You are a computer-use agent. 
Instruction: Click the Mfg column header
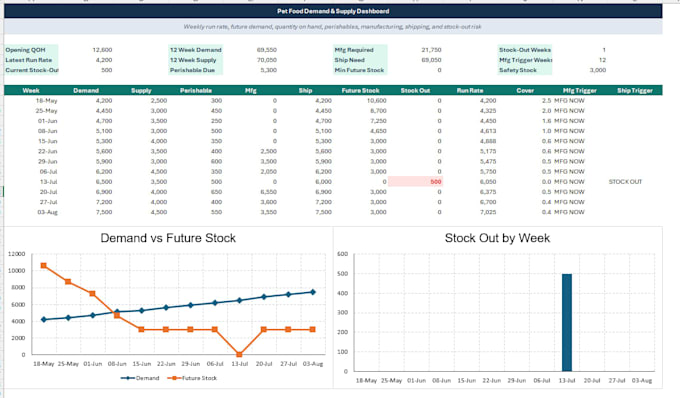251,91
